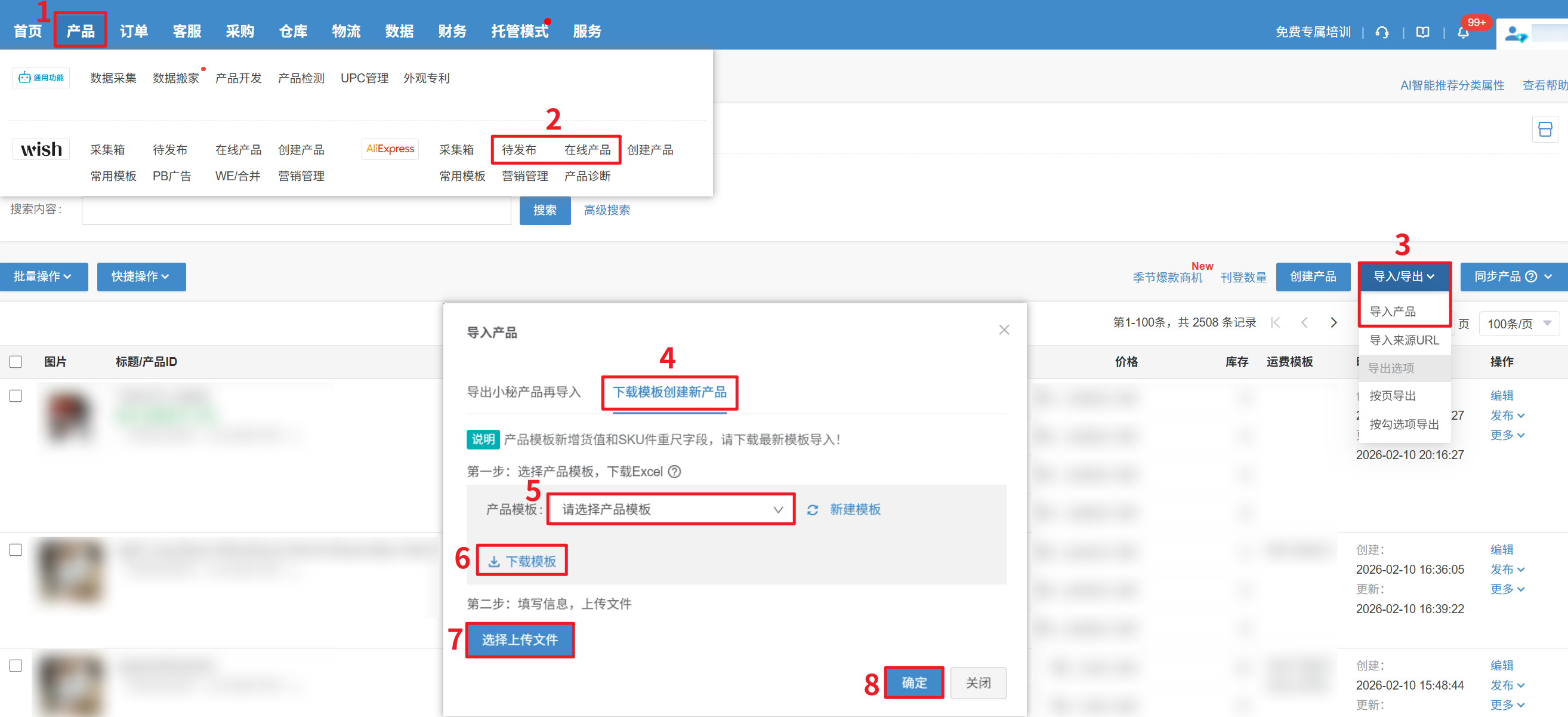Click the 搜索内容 input field
Image resolution: width=1568 pixels, height=717 pixels.
tap(296, 211)
